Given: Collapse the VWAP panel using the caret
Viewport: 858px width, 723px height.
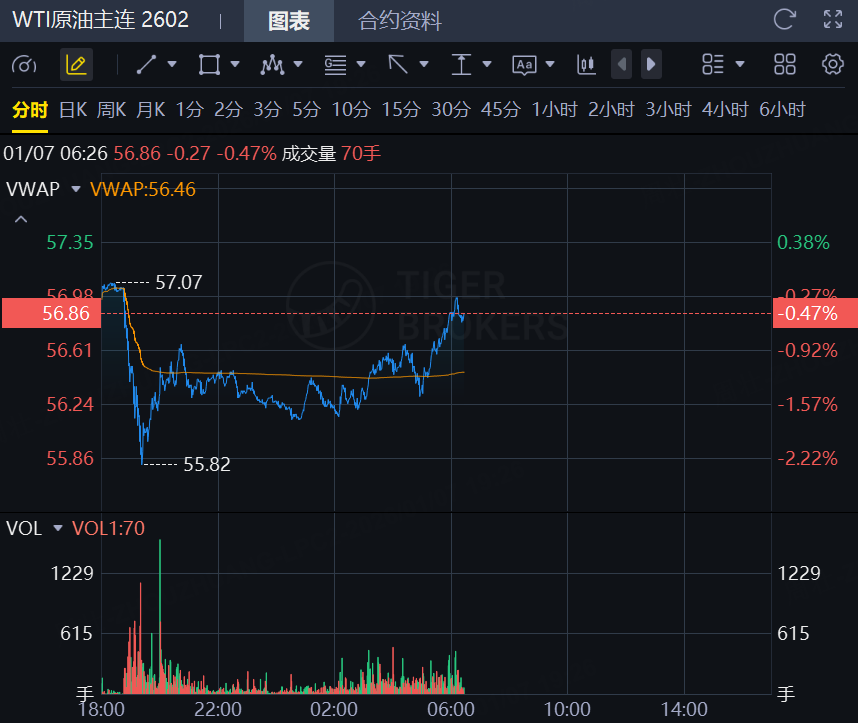Looking at the screenshot, I should tap(21, 219).
